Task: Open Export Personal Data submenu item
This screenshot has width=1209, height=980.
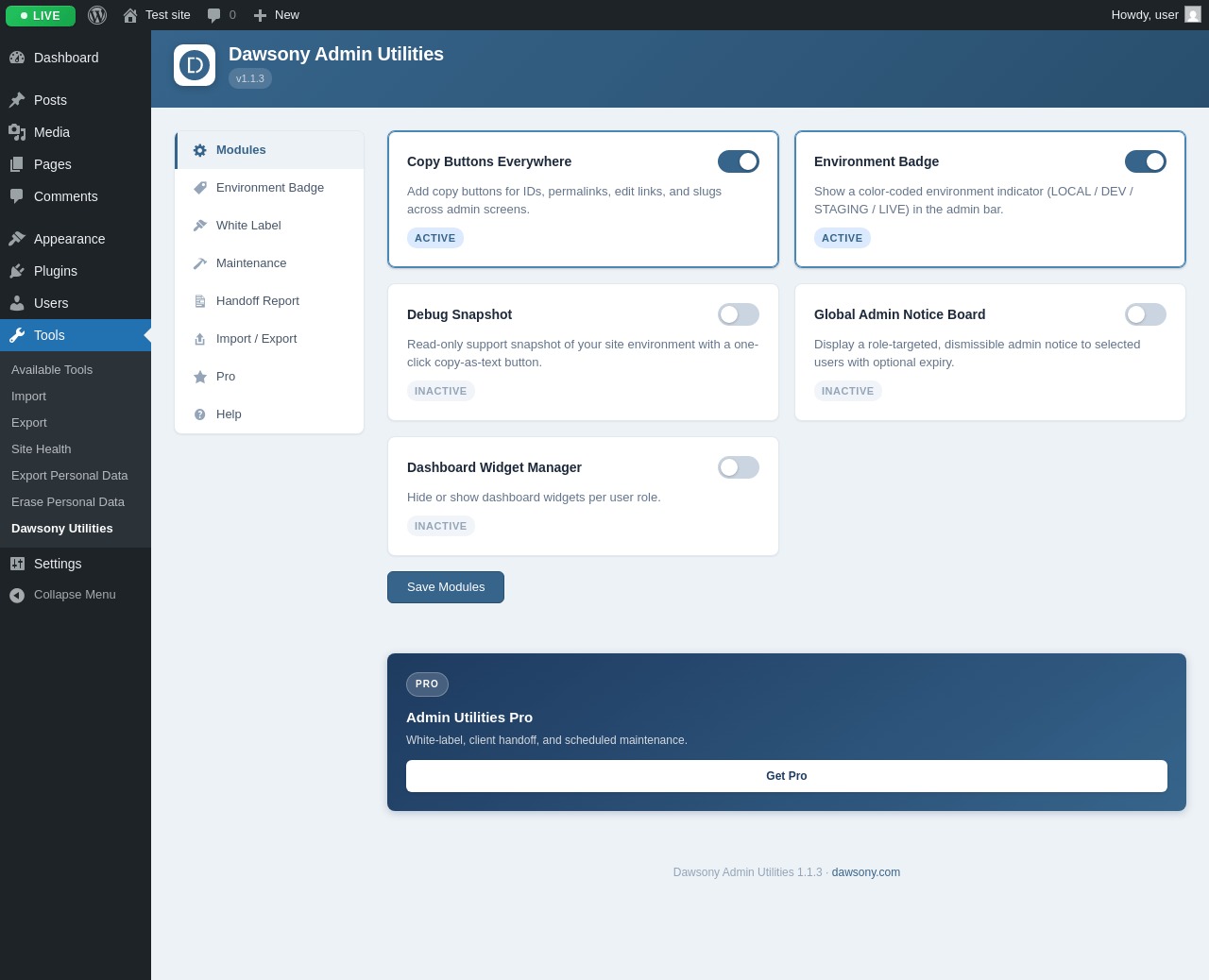Action: 70,476
